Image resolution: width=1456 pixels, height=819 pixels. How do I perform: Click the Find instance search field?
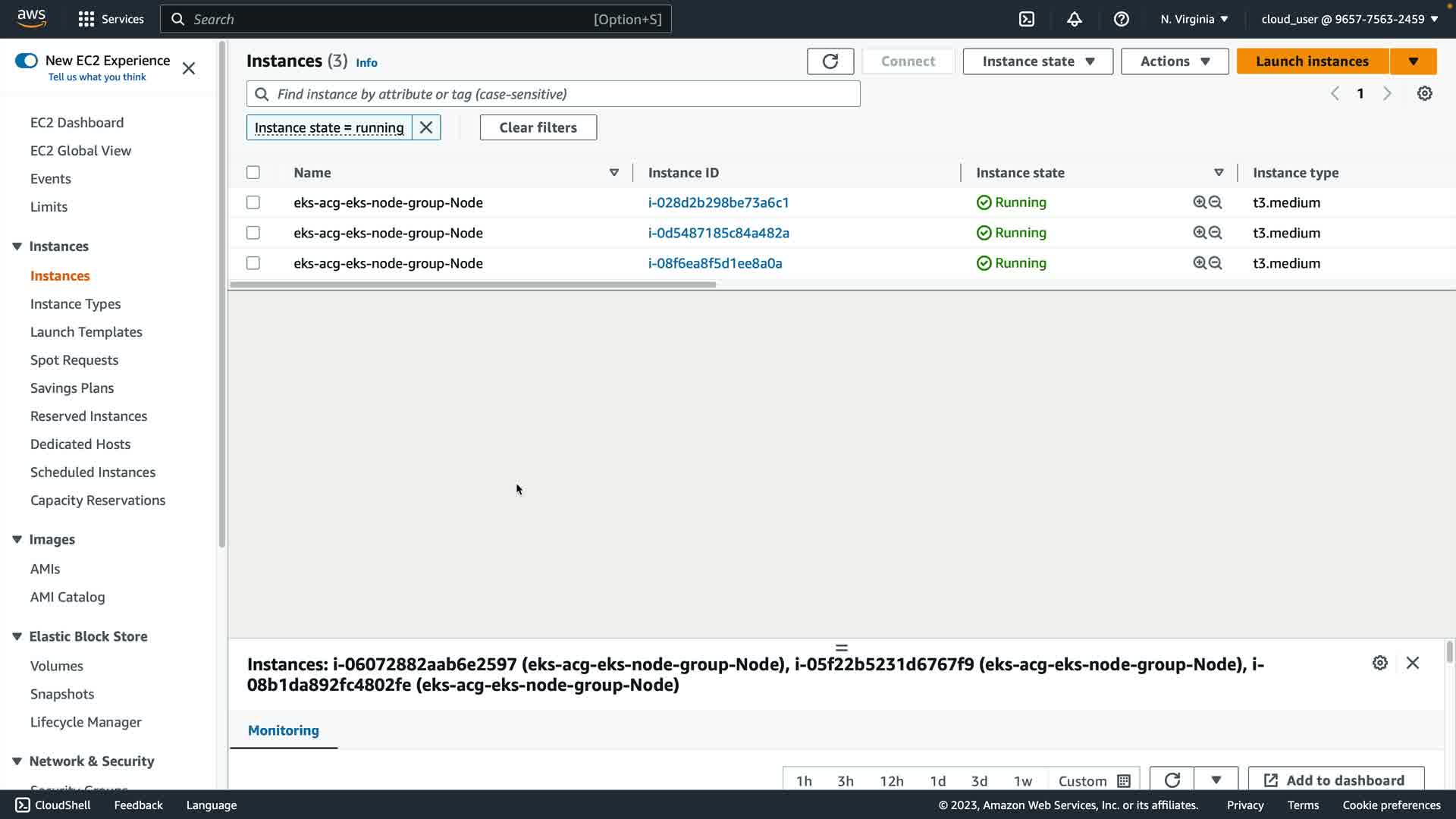554,94
